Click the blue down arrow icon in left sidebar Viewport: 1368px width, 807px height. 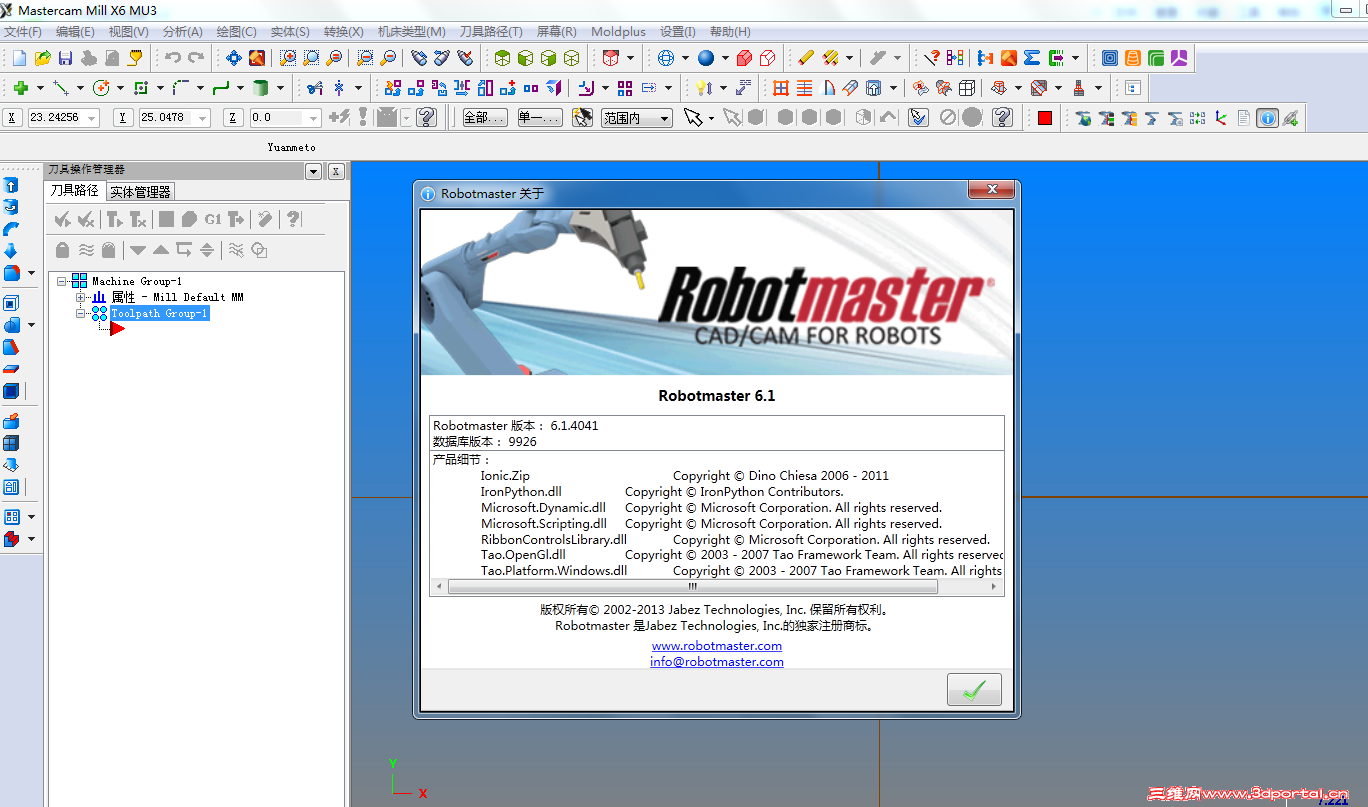(x=11, y=251)
